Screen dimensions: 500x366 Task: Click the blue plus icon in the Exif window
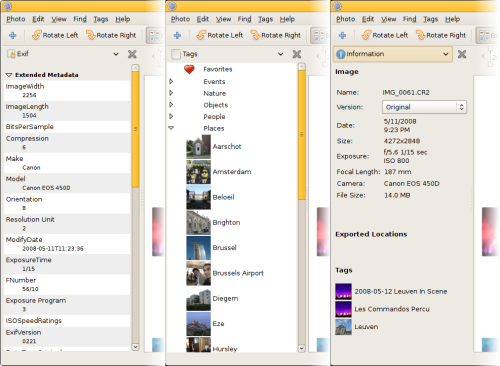point(13,35)
